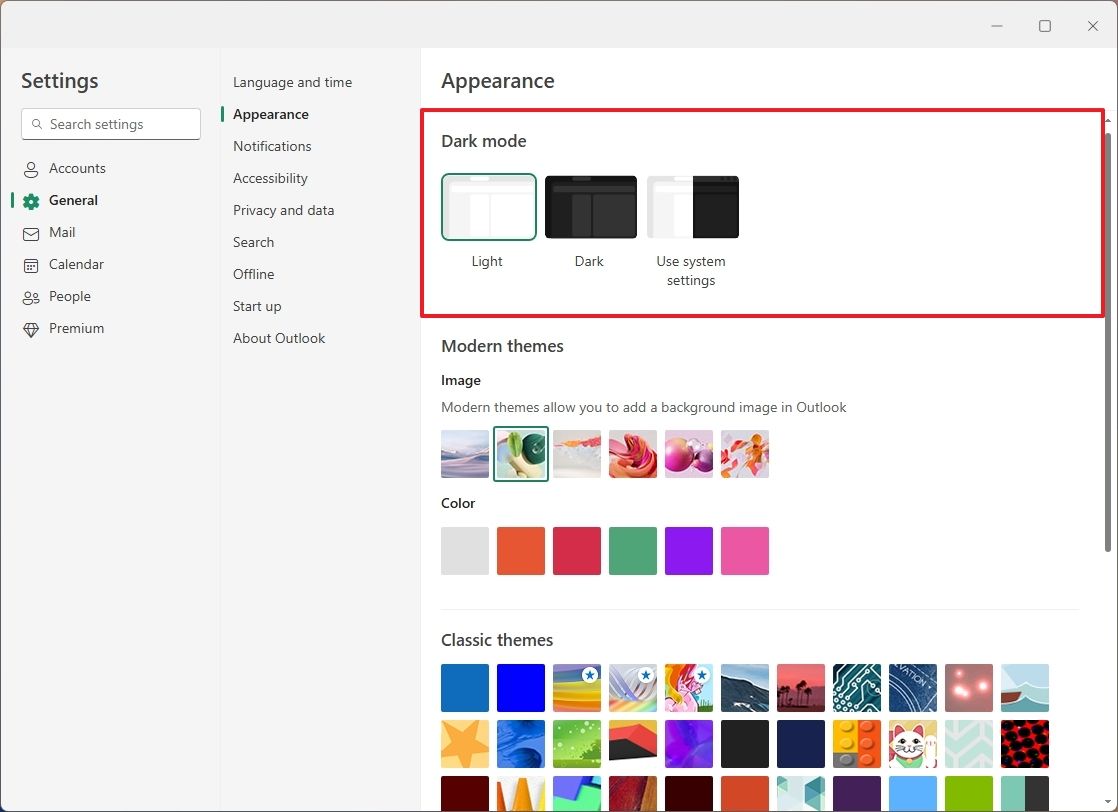Open the Privacy and data section
The width and height of the screenshot is (1118, 812).
tap(284, 210)
